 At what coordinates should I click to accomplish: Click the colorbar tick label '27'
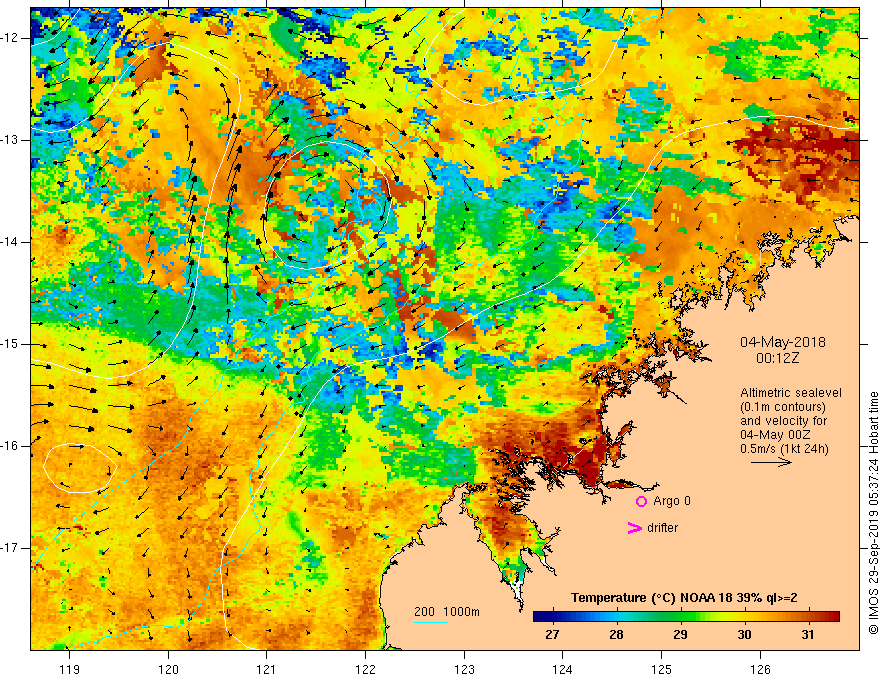[552, 635]
